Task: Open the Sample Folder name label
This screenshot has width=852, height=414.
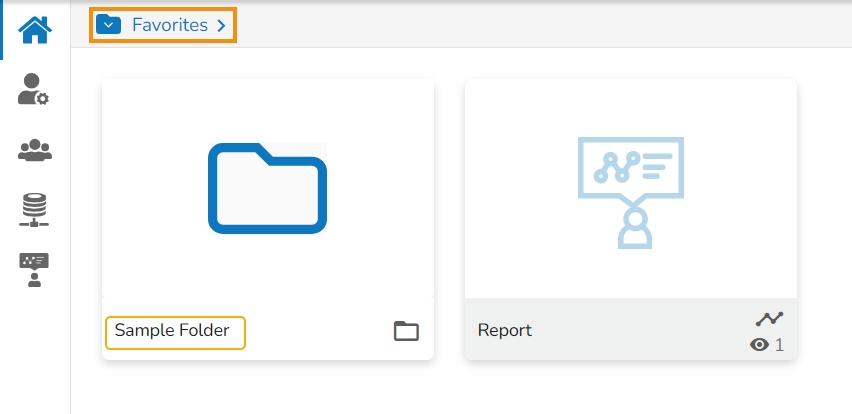Action: coord(173,331)
